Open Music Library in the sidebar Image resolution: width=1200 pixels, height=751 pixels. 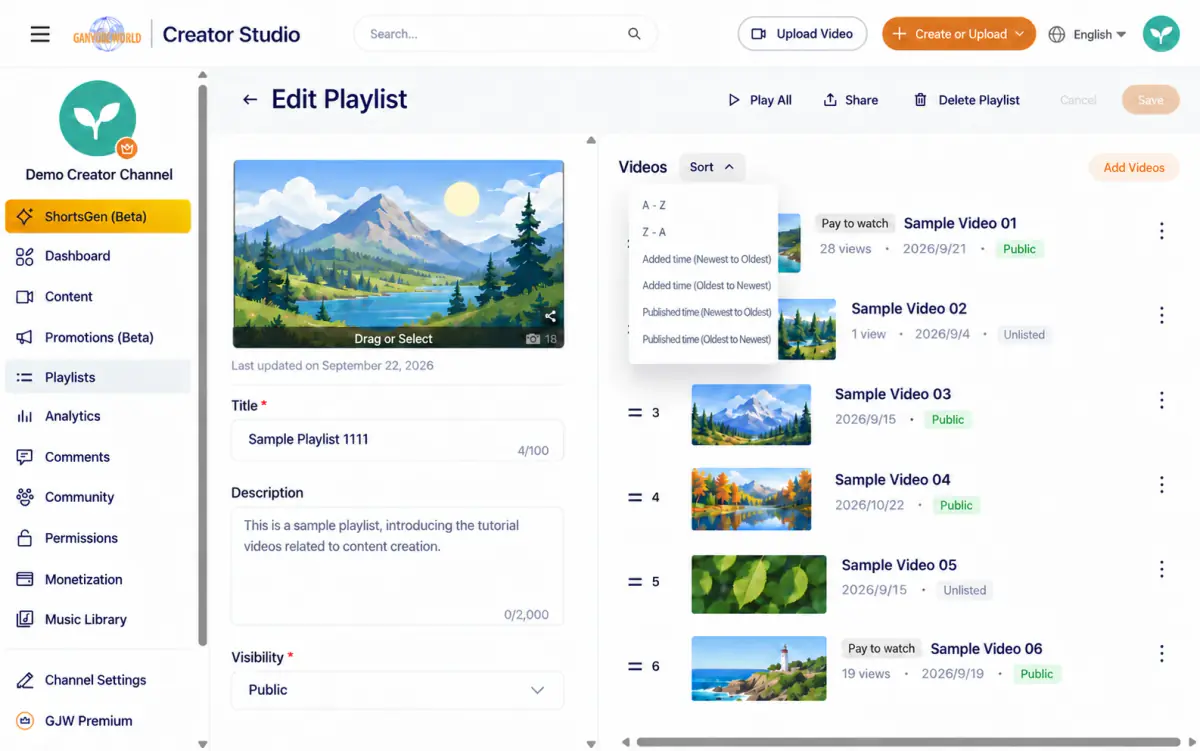[x=98, y=619]
